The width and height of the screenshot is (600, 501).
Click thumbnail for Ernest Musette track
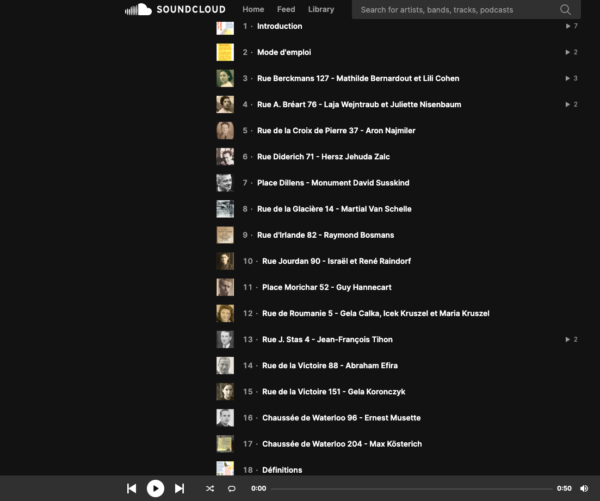tap(225, 418)
